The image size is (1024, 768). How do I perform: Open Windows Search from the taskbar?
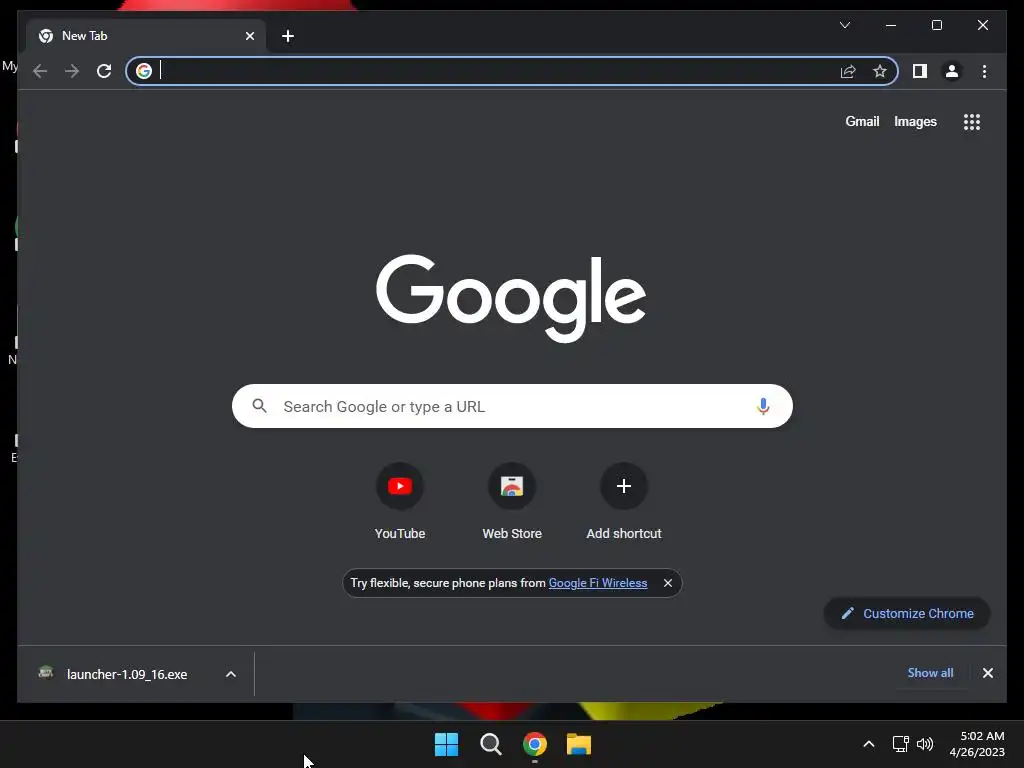[490, 744]
